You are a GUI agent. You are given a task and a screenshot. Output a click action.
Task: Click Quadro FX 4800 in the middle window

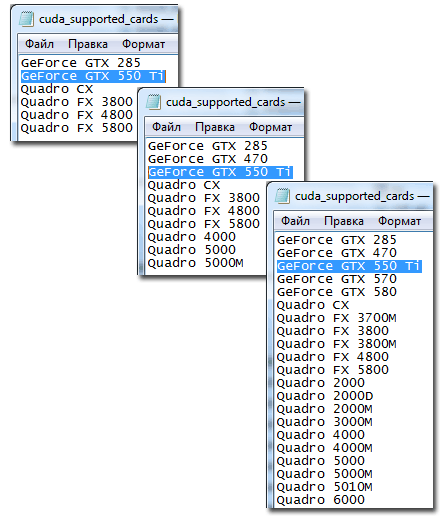coord(204,211)
